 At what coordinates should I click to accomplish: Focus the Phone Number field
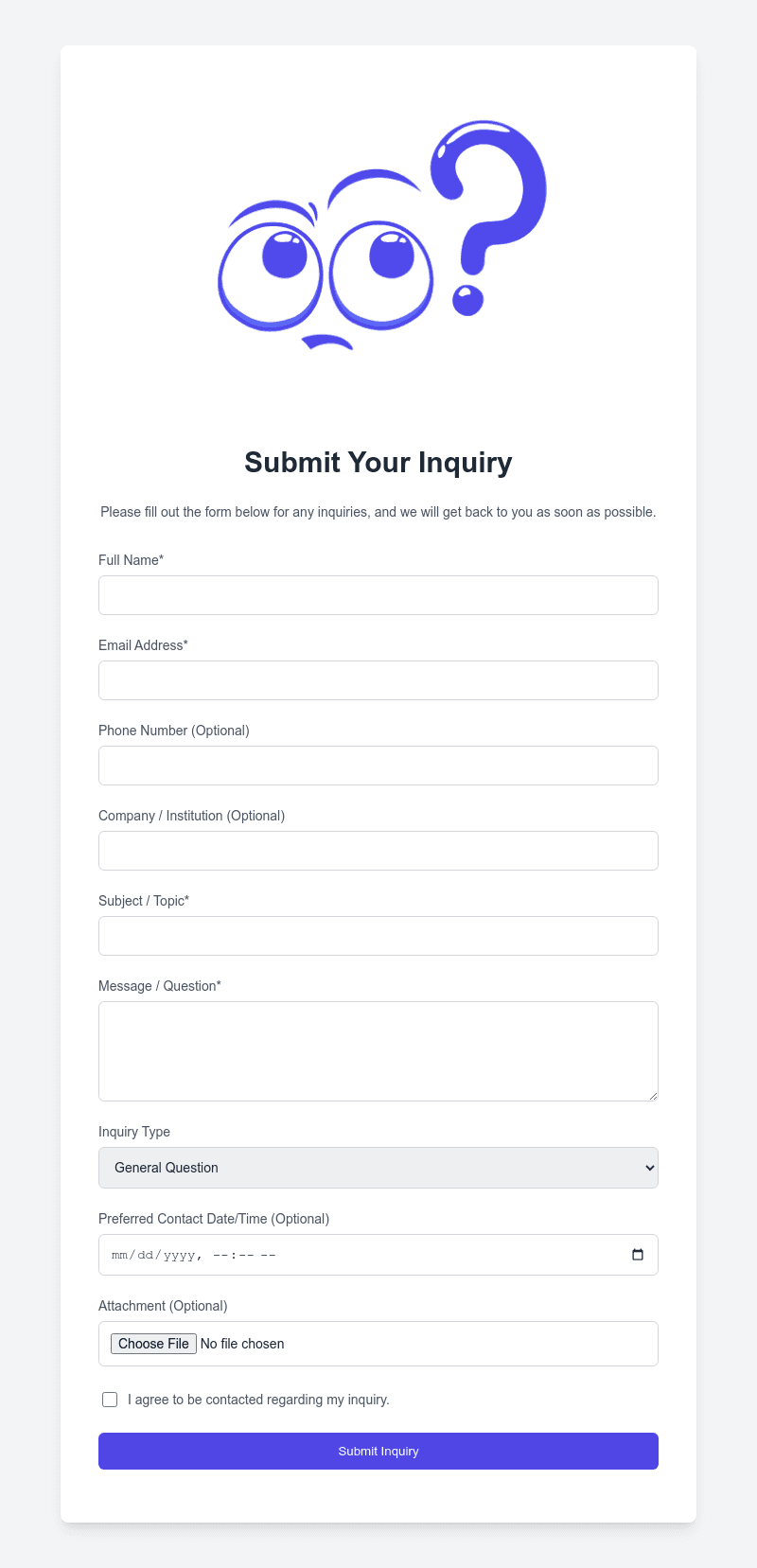pyautogui.click(x=378, y=766)
